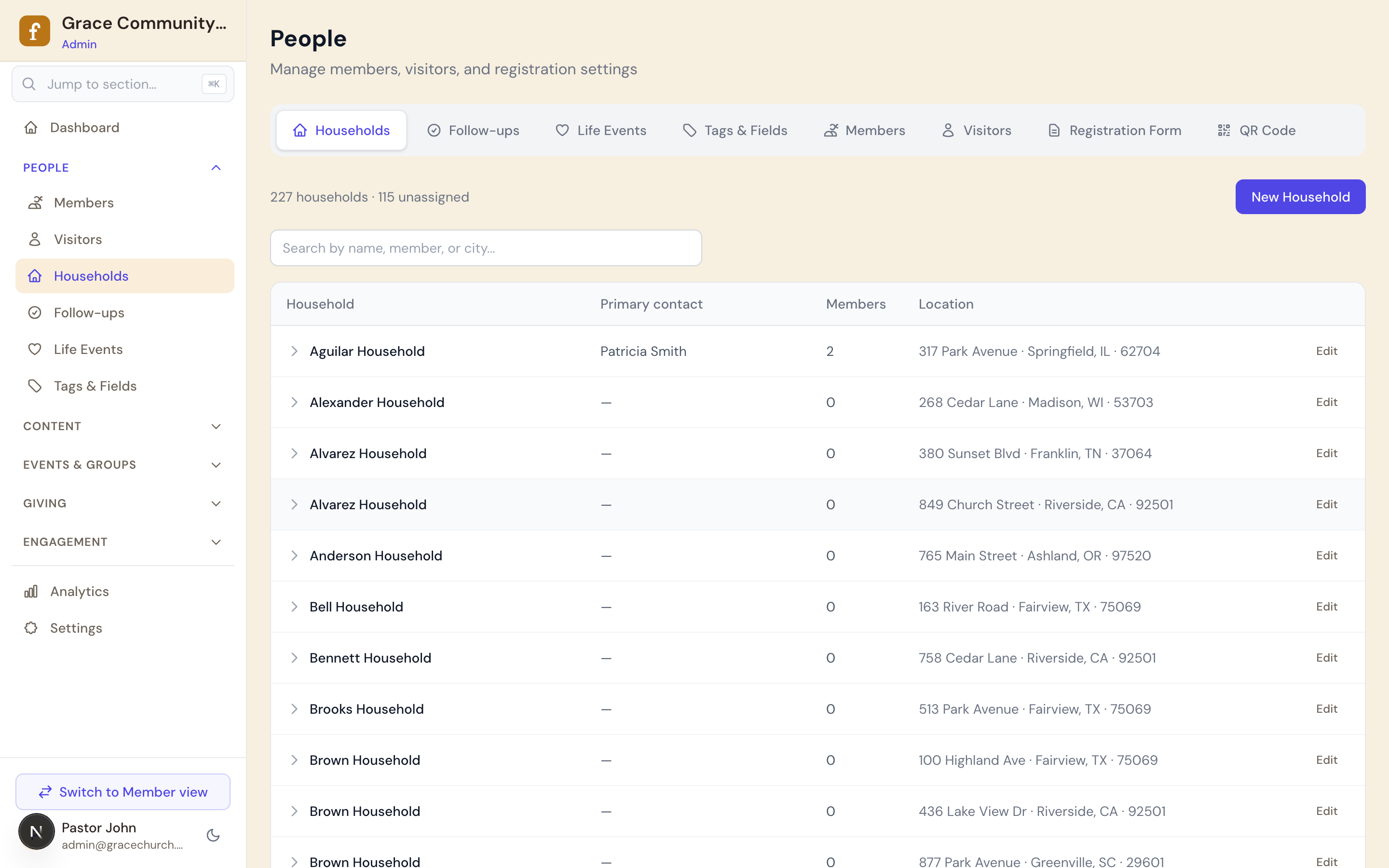This screenshot has height=868, width=1389.
Task: Click the Life Events heart icon in sidebar
Action: (x=35, y=350)
